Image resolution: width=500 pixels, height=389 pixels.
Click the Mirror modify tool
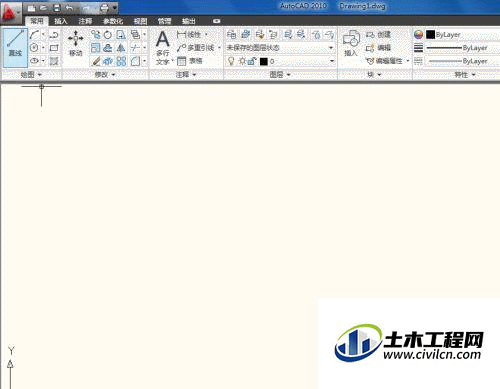[121, 48]
